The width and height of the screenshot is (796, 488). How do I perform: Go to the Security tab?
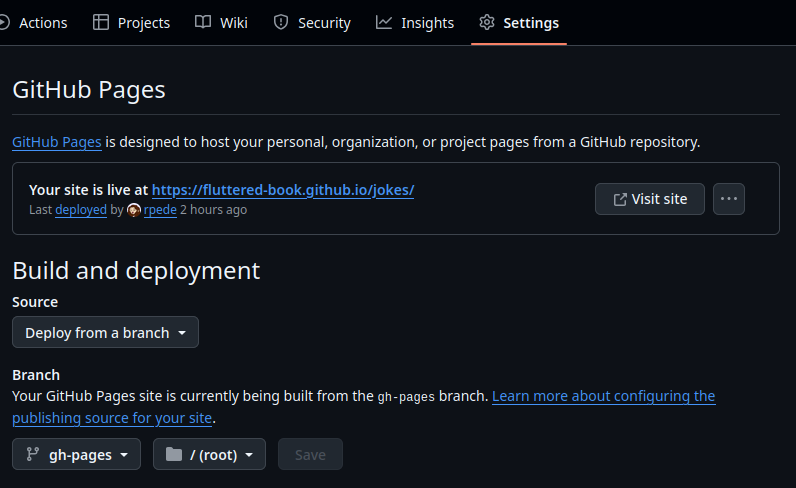point(312,23)
